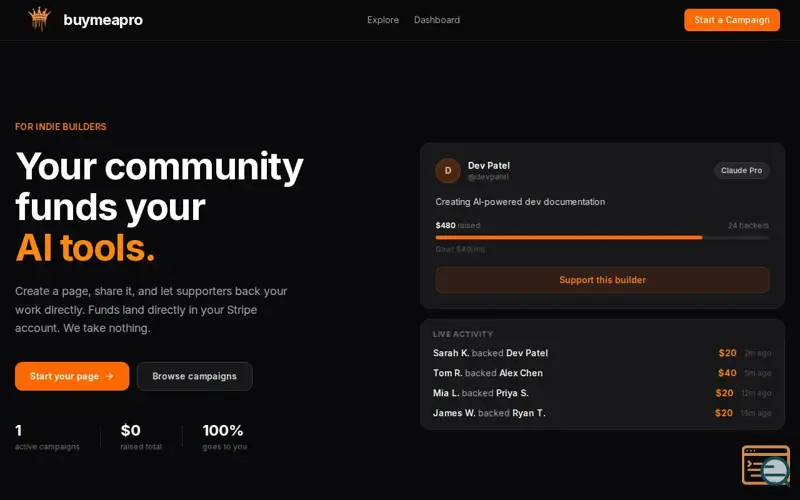Click the orange funding progress bar

pyautogui.click(x=569, y=238)
